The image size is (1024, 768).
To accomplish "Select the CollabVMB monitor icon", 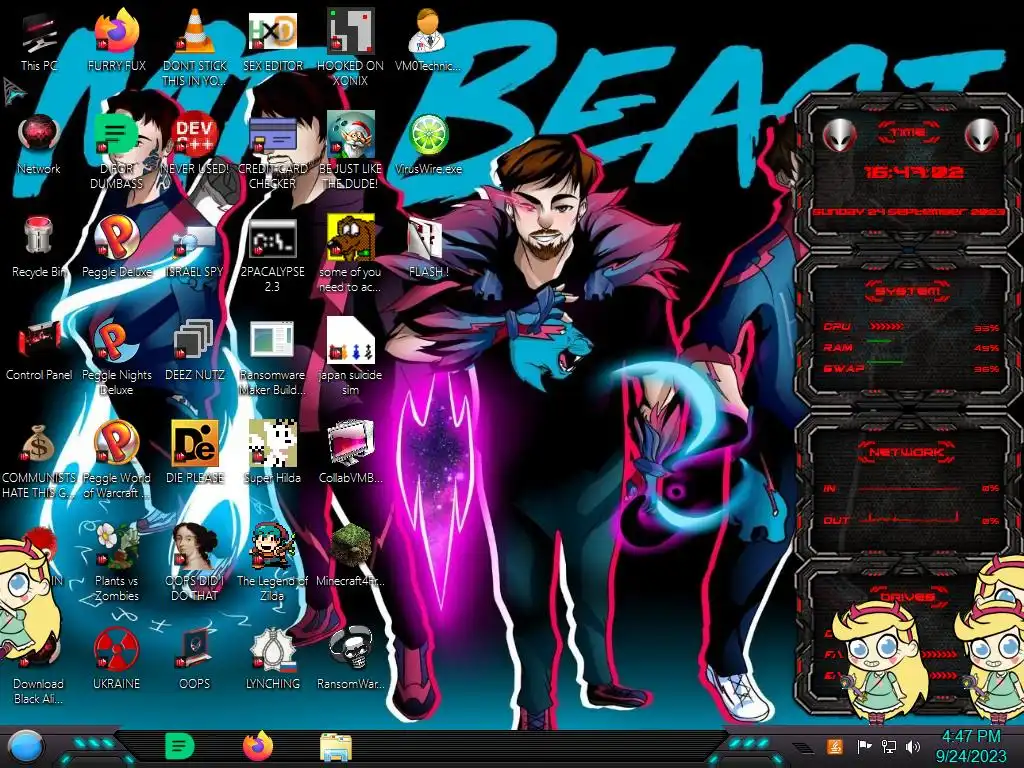I will click(x=350, y=443).
